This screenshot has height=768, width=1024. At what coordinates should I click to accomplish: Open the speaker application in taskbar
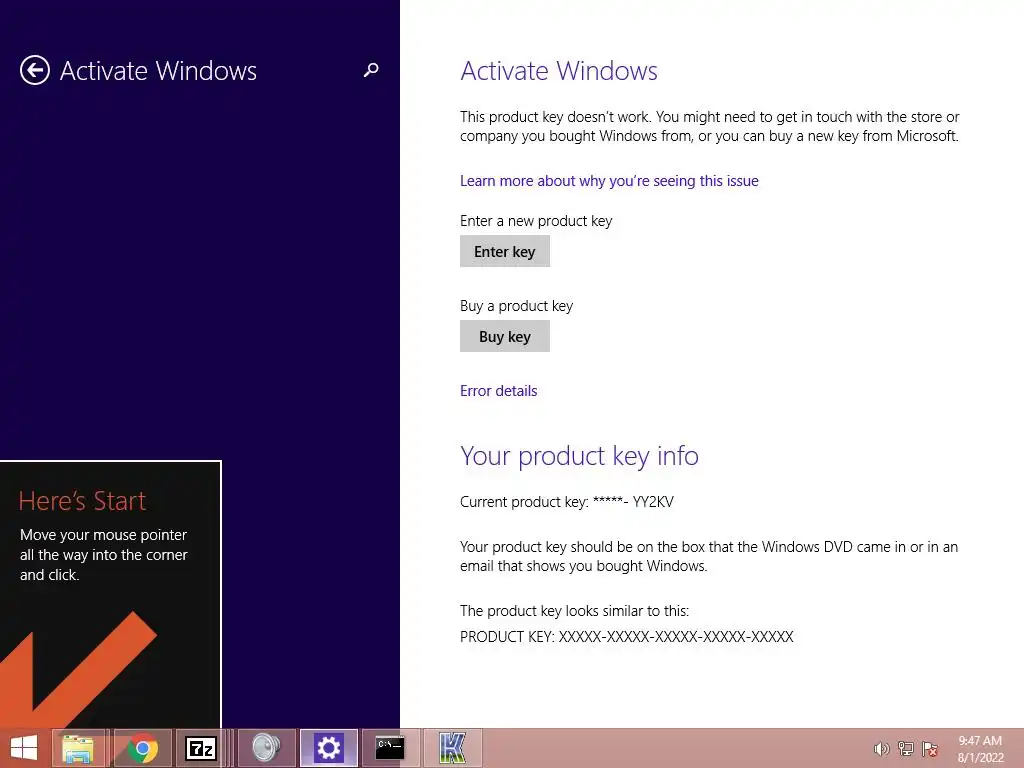pos(266,748)
